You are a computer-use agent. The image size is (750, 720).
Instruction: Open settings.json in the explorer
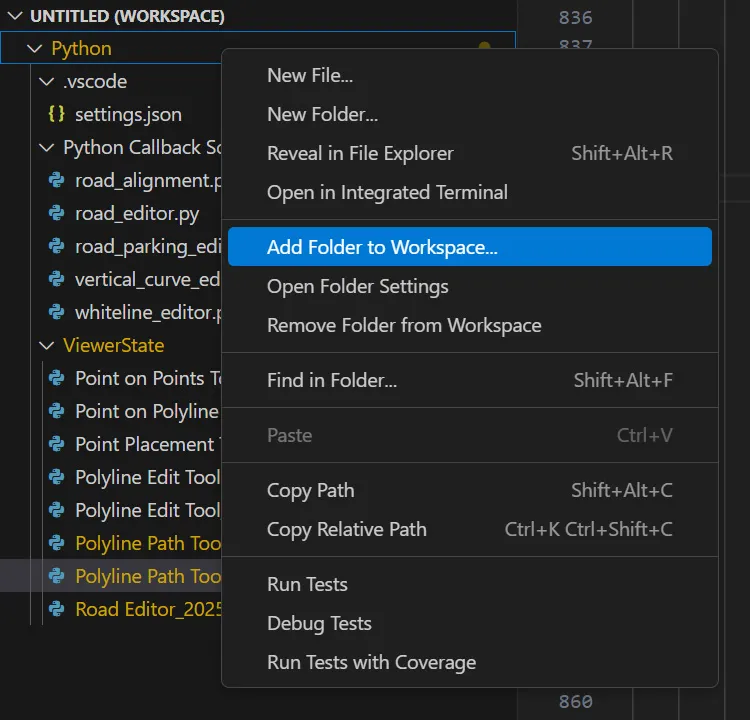pos(128,115)
